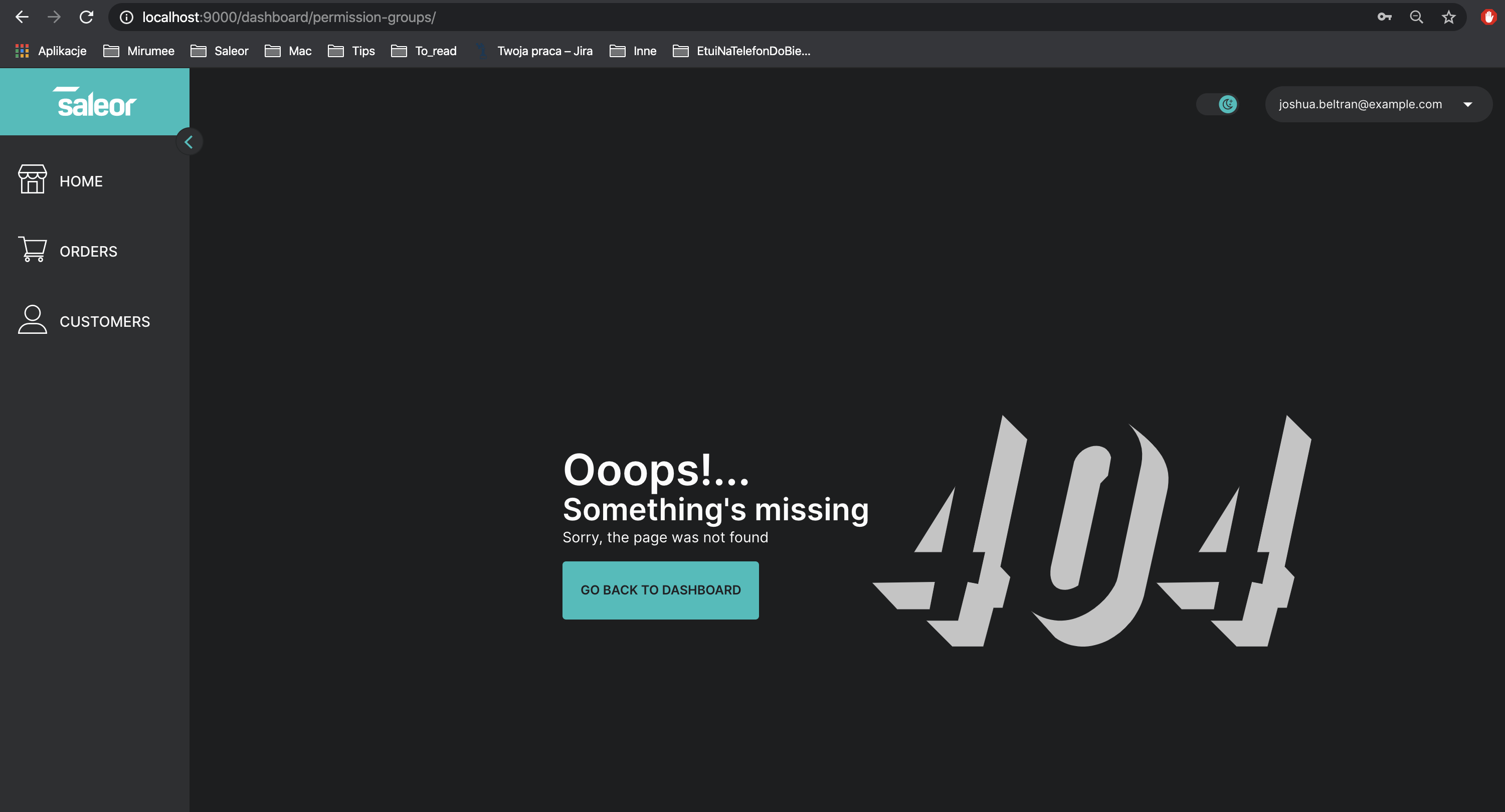The width and height of the screenshot is (1505, 812).
Task: Open Customers via the person icon
Action: click(32, 320)
